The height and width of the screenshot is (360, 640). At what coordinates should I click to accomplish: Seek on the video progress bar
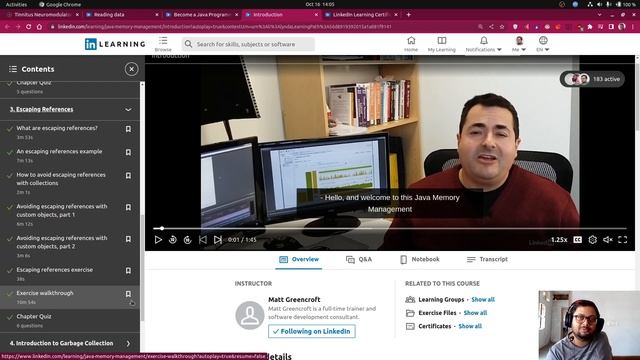pyautogui.click(x=390, y=229)
